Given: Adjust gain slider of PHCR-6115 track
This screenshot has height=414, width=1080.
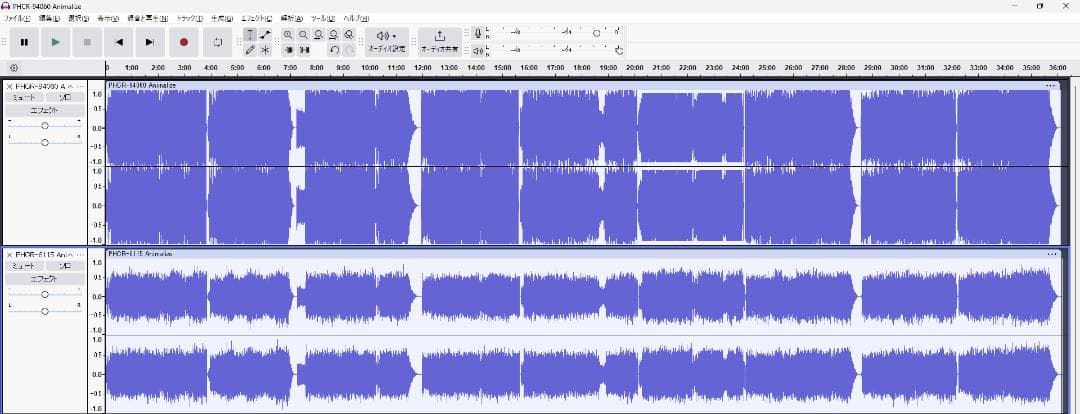Looking at the screenshot, I should [x=45, y=294].
